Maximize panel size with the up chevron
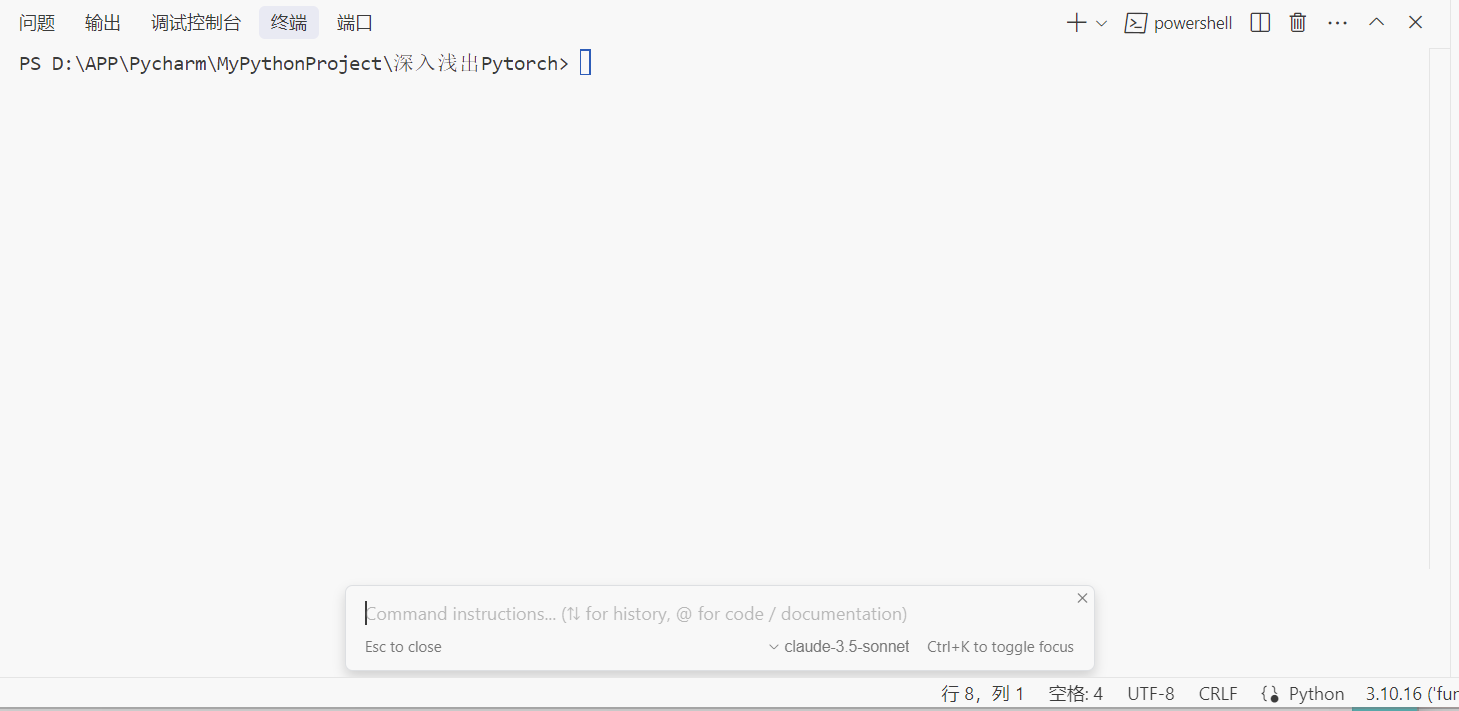The width and height of the screenshot is (1459, 711). coord(1376,22)
